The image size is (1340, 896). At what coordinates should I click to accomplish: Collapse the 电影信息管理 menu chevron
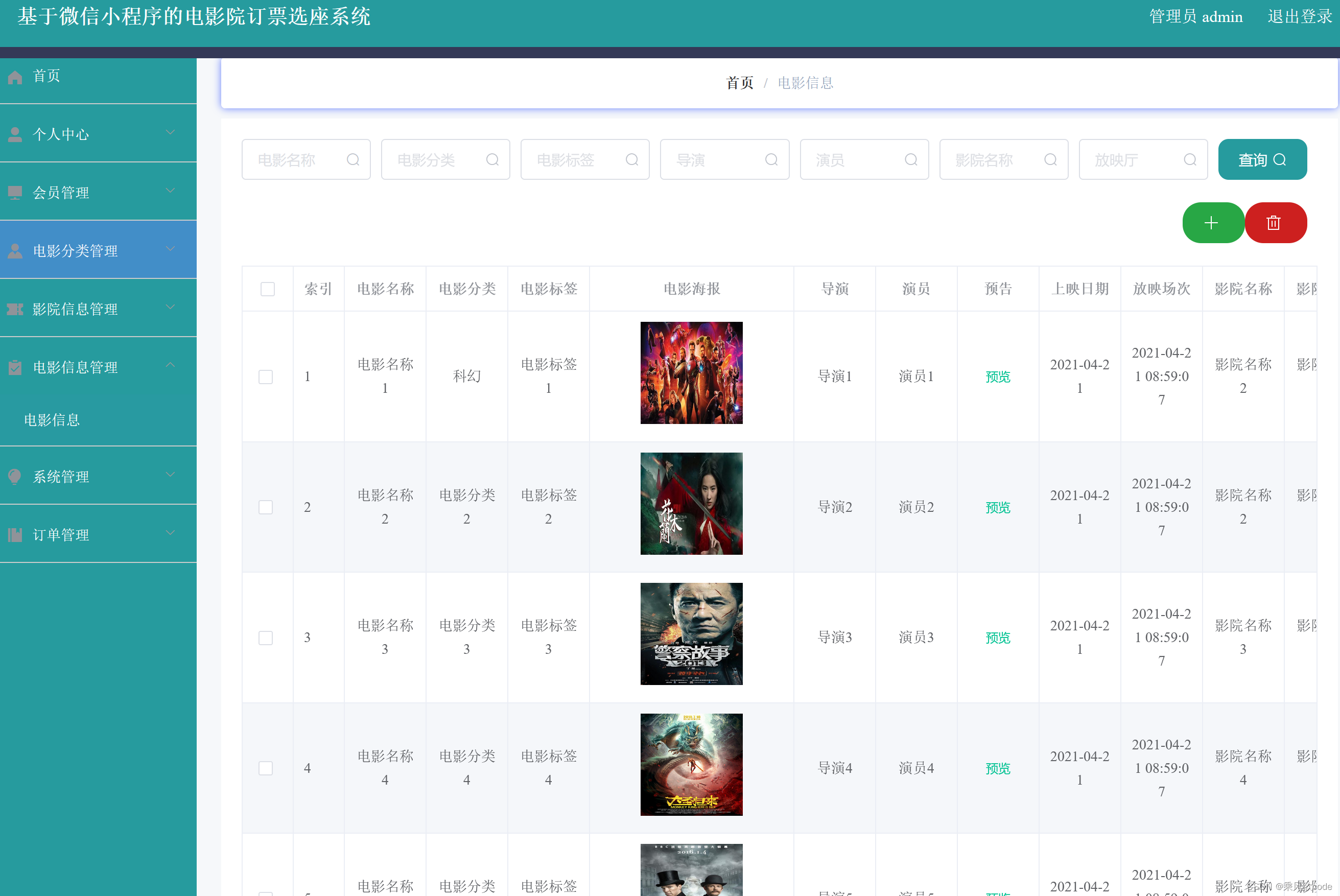click(170, 365)
